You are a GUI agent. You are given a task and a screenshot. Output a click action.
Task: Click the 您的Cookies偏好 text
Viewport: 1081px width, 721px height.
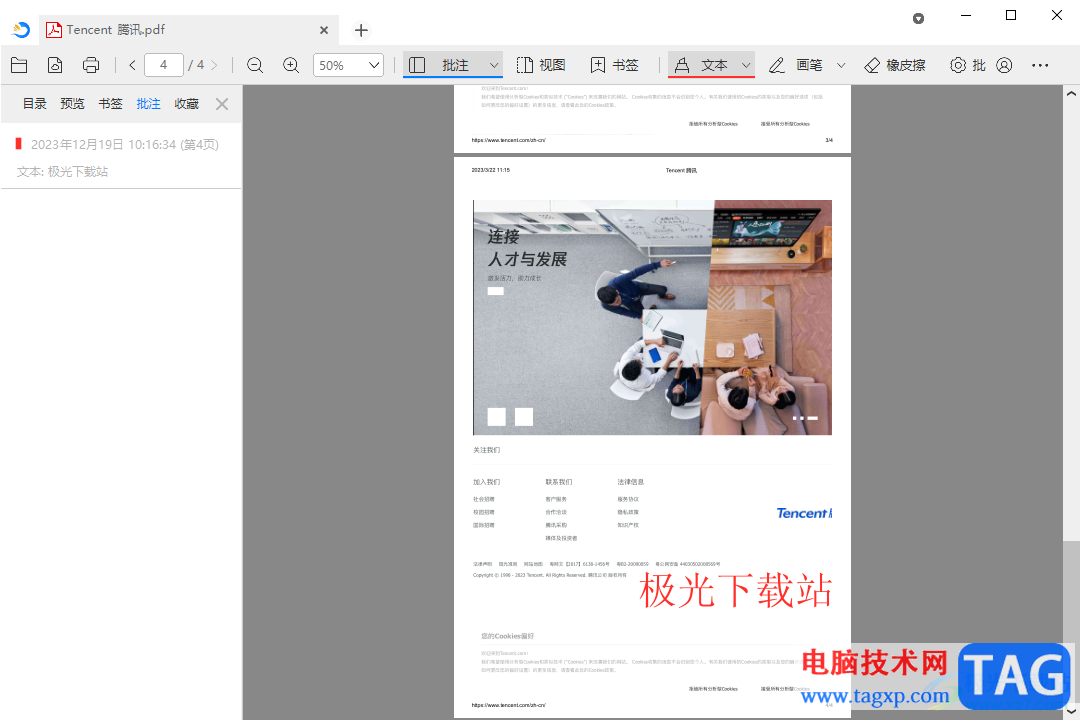click(x=507, y=636)
